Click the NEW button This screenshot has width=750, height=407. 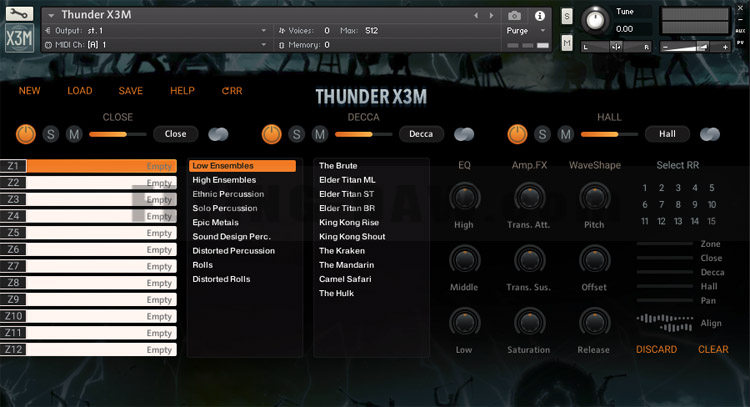[x=30, y=91]
